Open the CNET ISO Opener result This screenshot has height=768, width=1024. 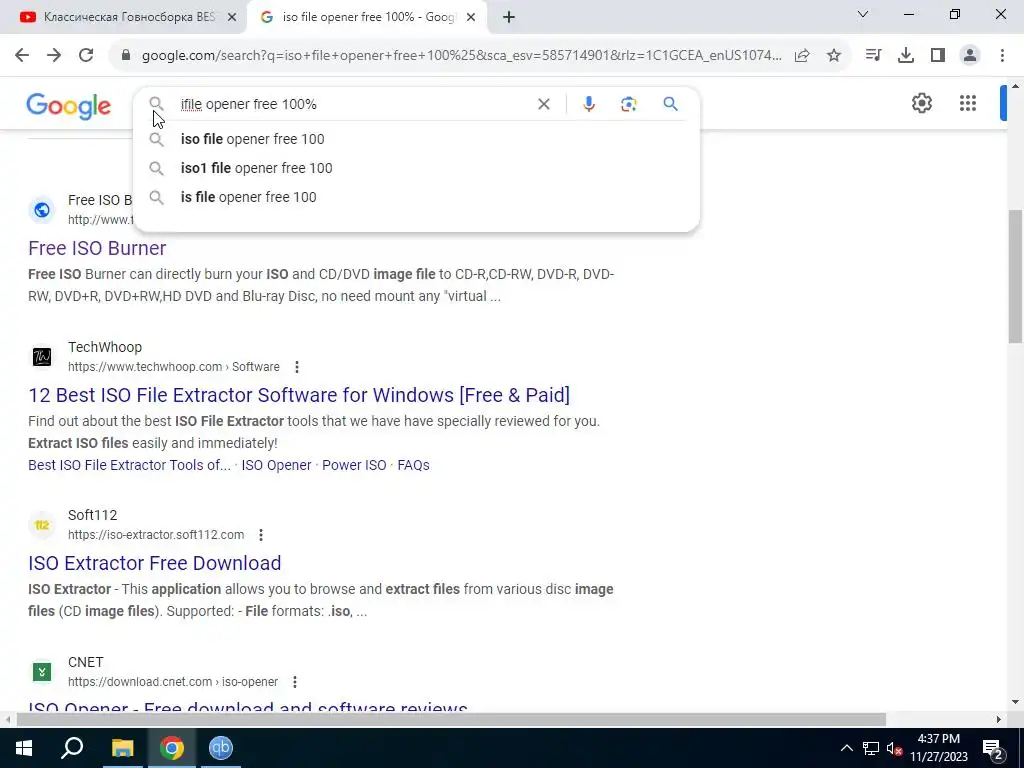248,708
